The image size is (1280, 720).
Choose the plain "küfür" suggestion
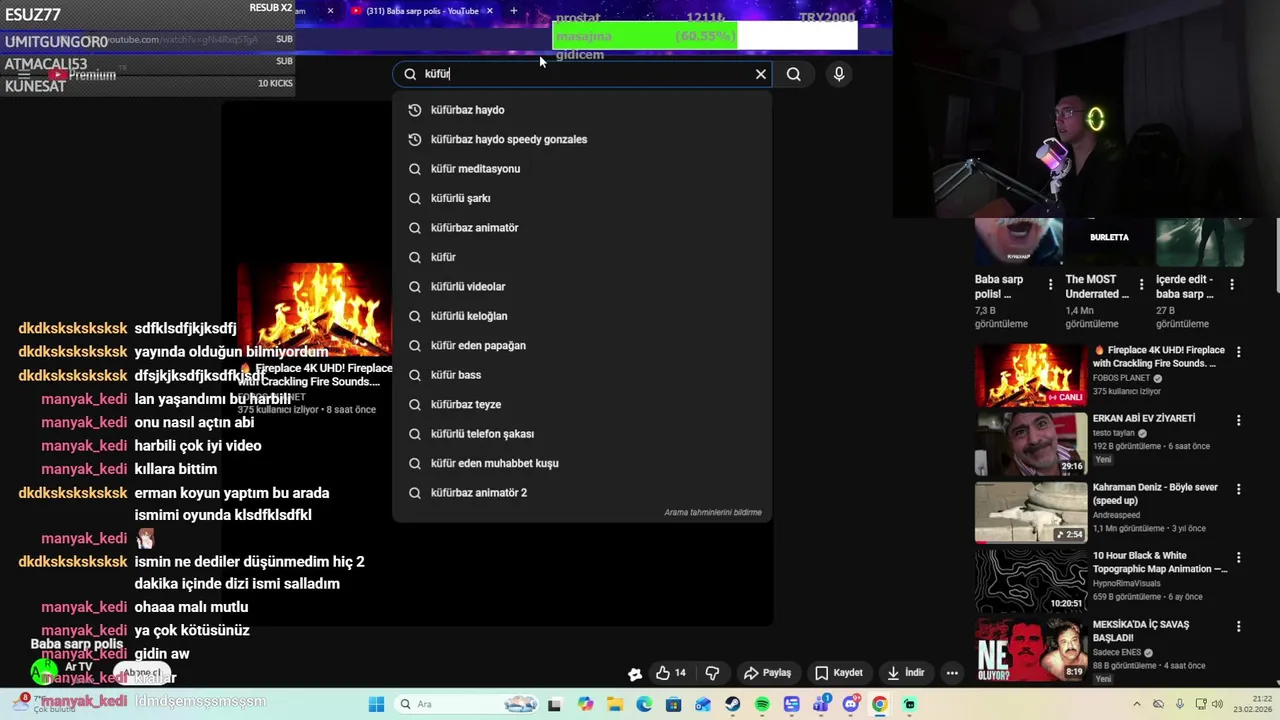(x=582, y=257)
